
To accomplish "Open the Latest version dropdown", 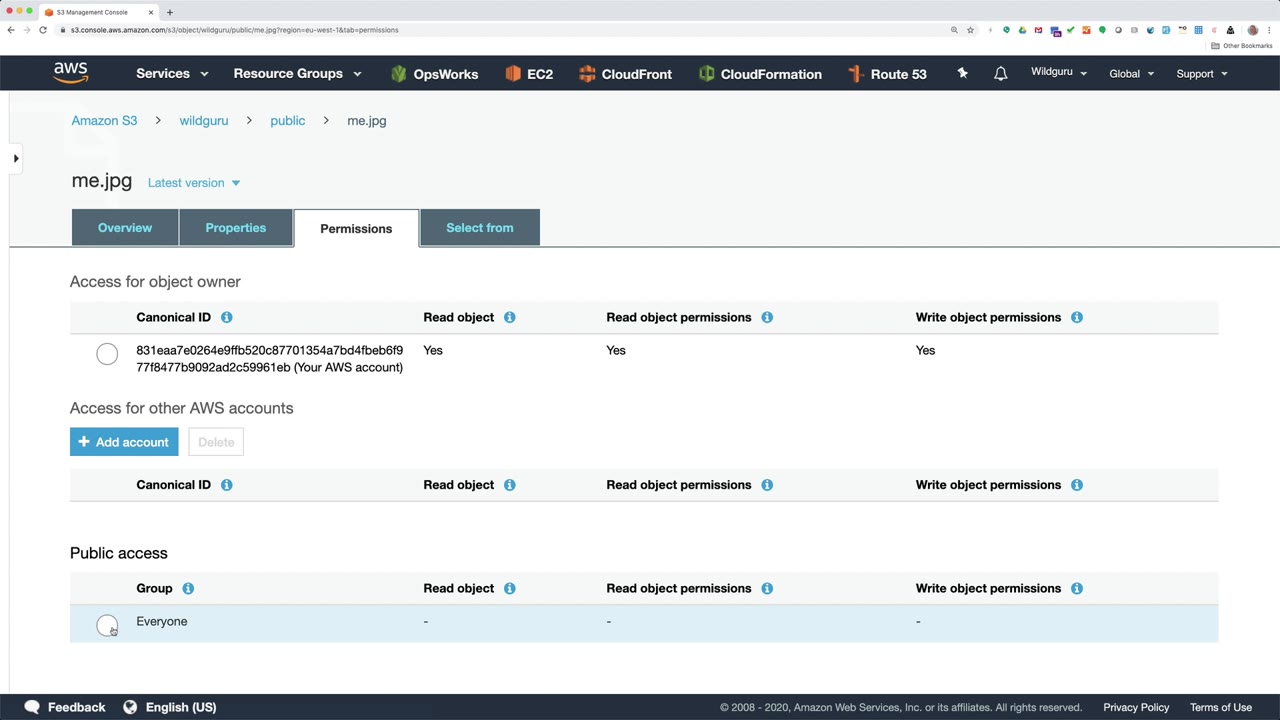I will 194,183.
